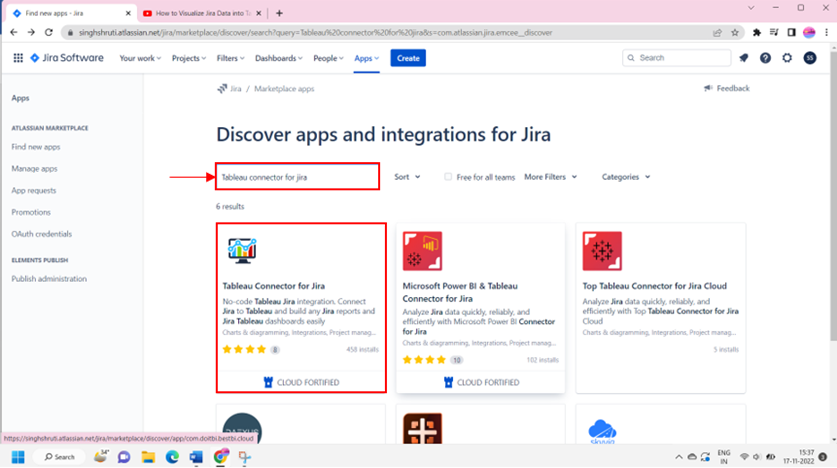Viewport: 837px width, 468px height.
Task: Open the Dashboards menu
Action: tap(278, 58)
